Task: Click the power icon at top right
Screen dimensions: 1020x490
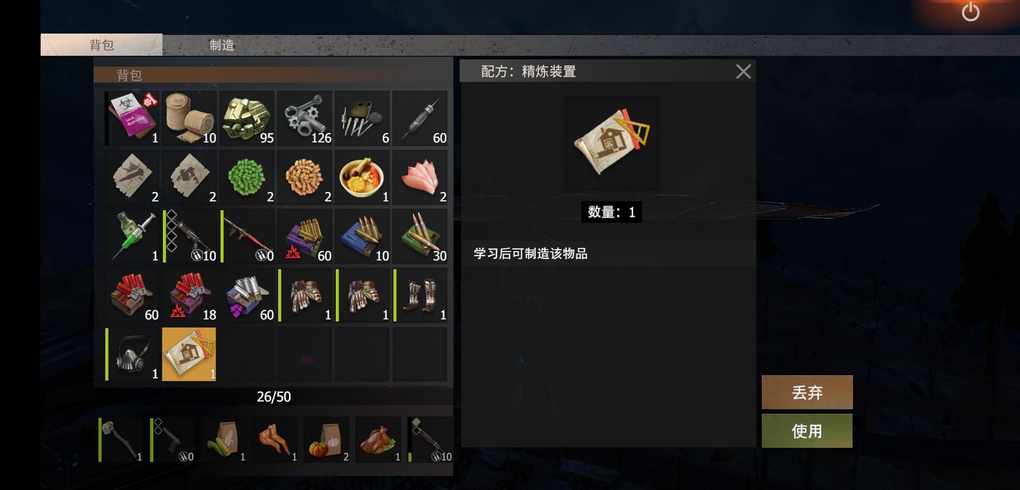Action: [970, 12]
